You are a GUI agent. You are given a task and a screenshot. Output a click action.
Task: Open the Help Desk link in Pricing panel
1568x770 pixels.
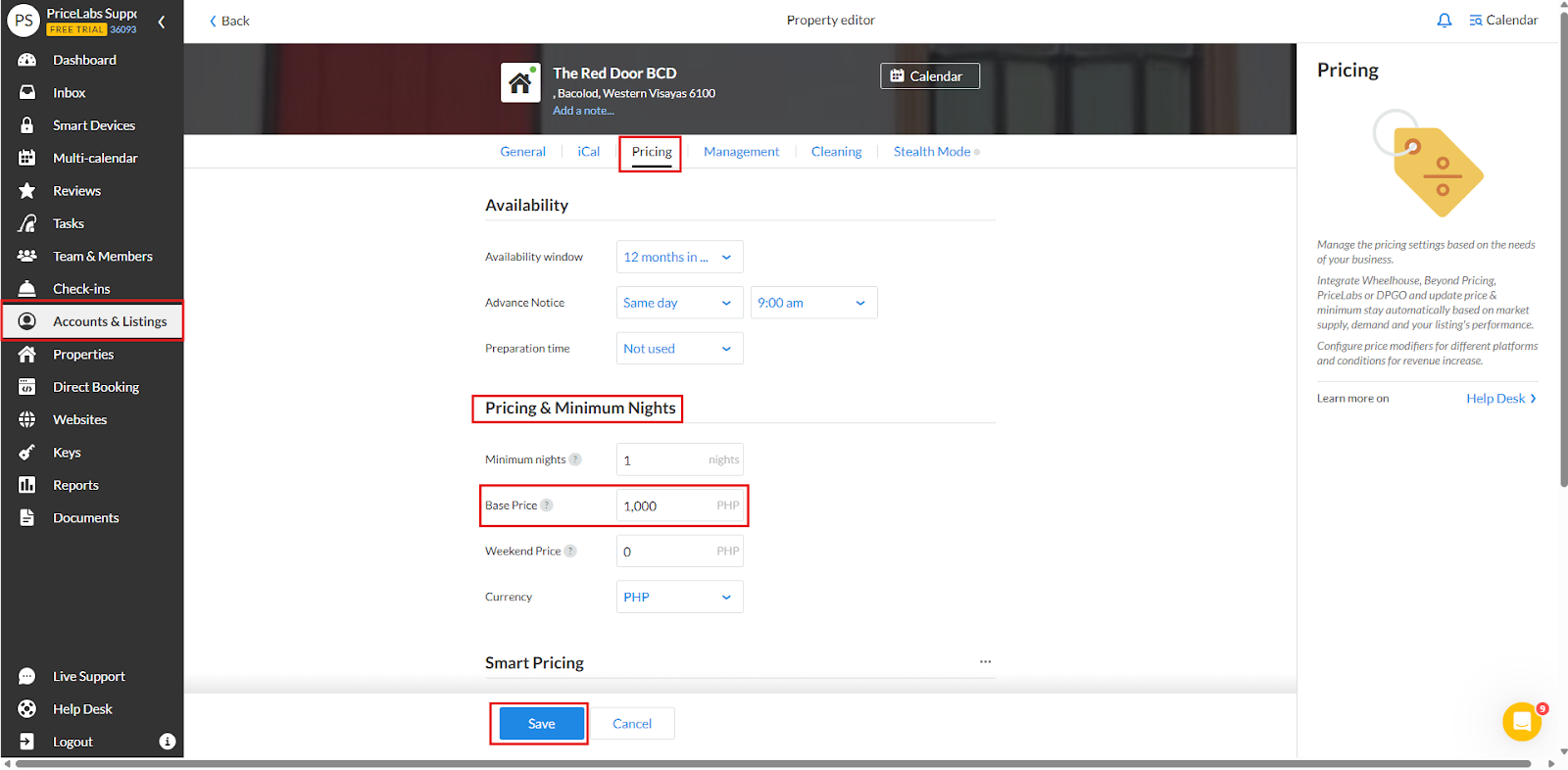point(1500,399)
